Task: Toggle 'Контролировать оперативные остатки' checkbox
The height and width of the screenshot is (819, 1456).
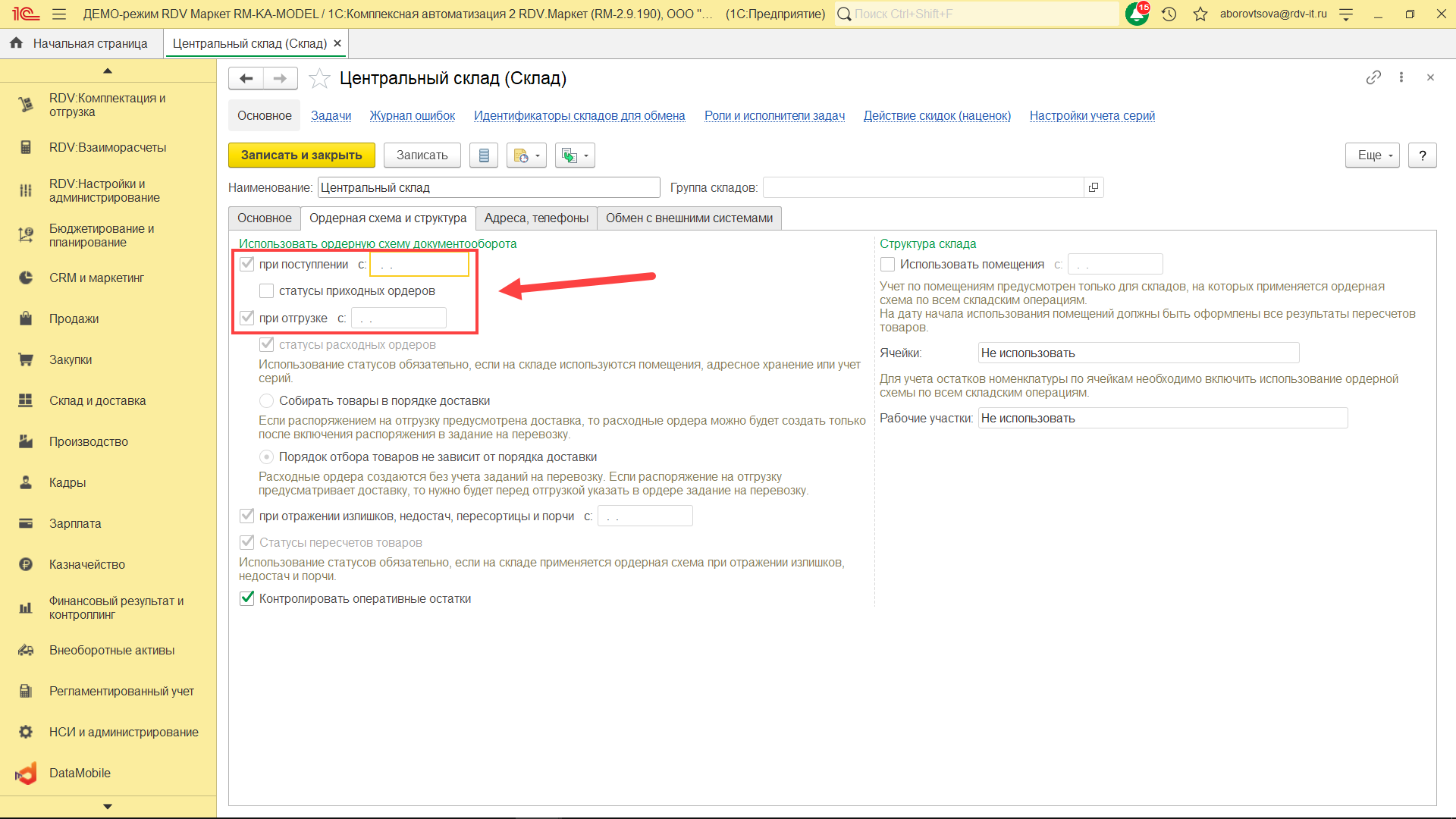Action: coord(247,598)
